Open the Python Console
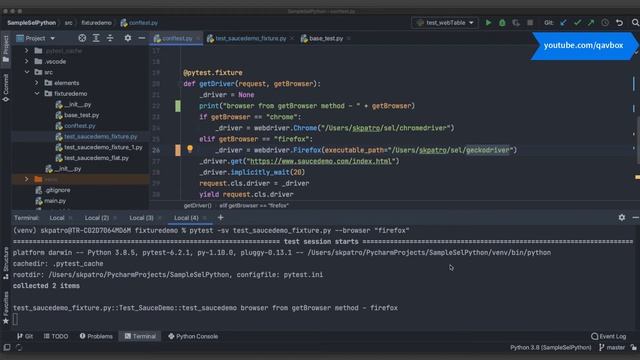The height and width of the screenshot is (360, 640). [x=193, y=336]
